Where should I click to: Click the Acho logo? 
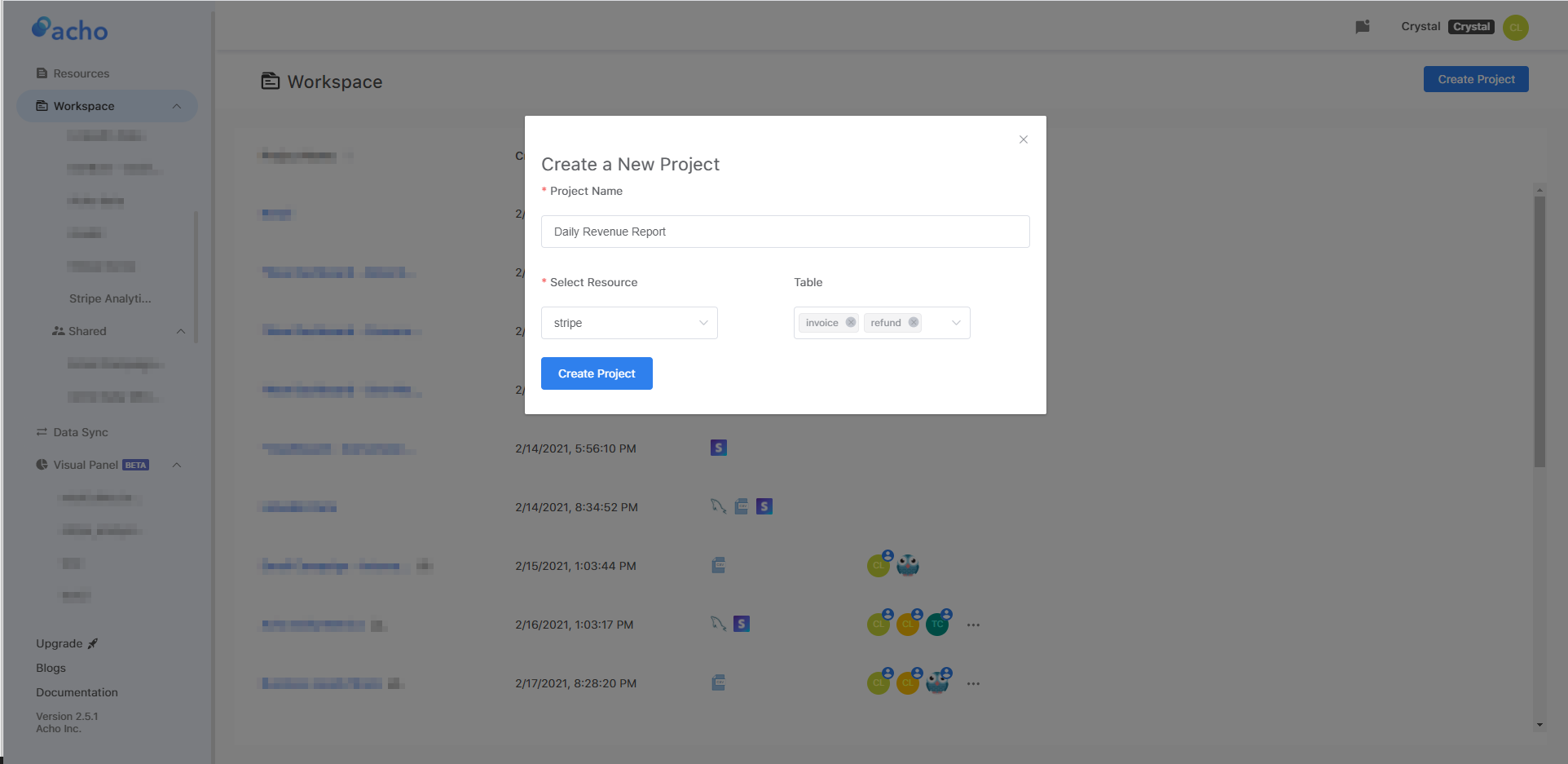click(x=69, y=29)
